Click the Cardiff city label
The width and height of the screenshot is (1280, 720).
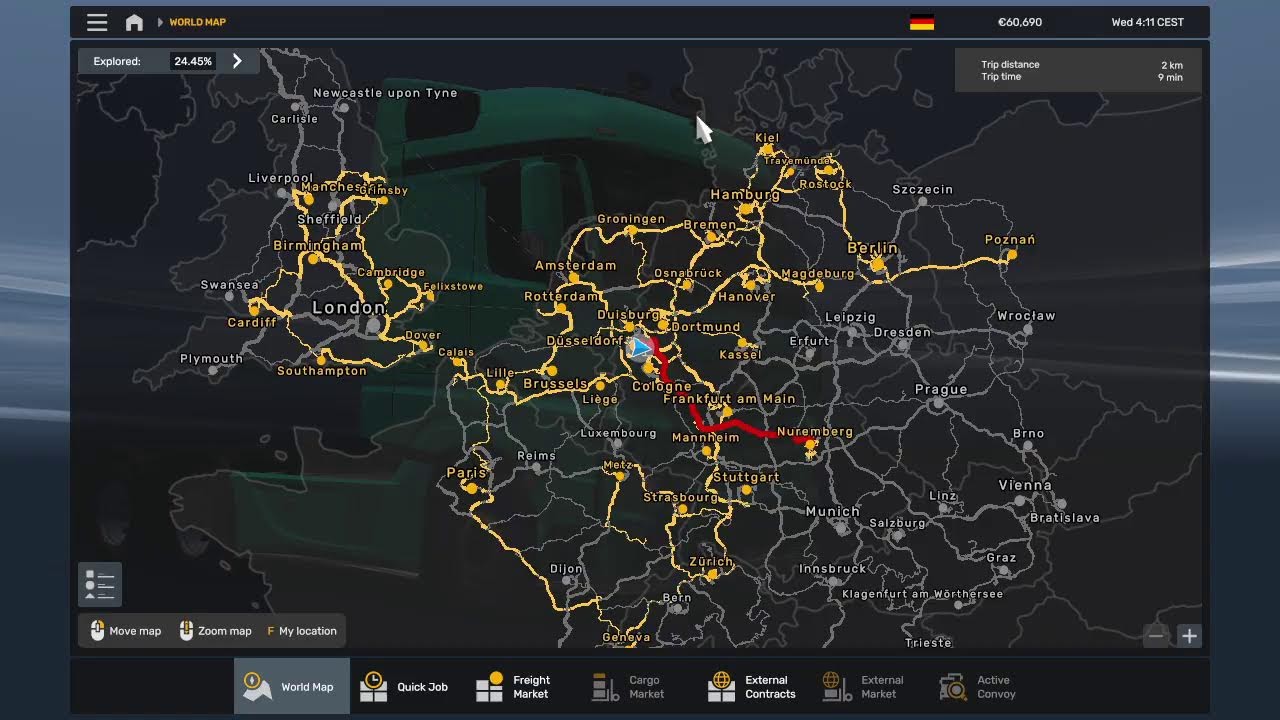pyautogui.click(x=252, y=323)
